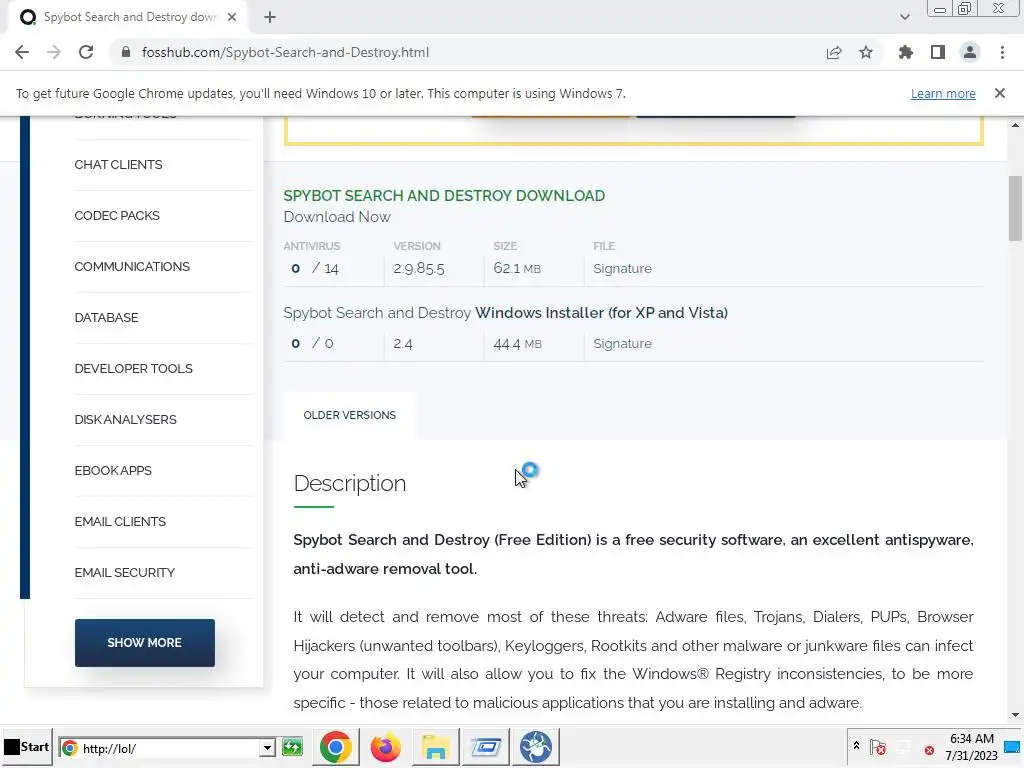Open the Chat Clients category

point(118,165)
